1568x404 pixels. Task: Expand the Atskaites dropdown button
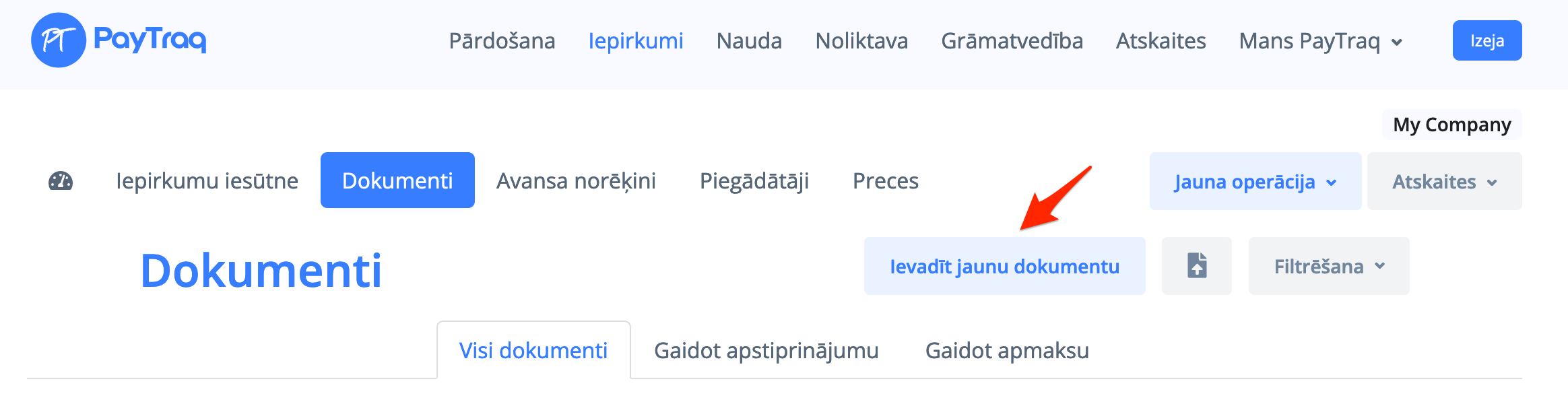(x=1444, y=182)
